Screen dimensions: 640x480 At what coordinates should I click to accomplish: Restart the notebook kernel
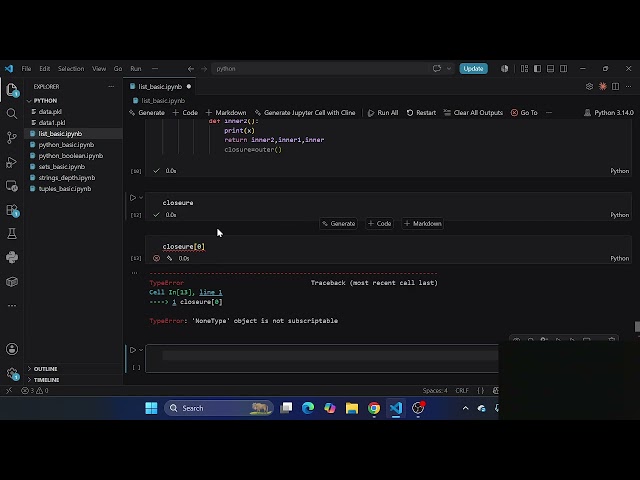[x=421, y=113]
